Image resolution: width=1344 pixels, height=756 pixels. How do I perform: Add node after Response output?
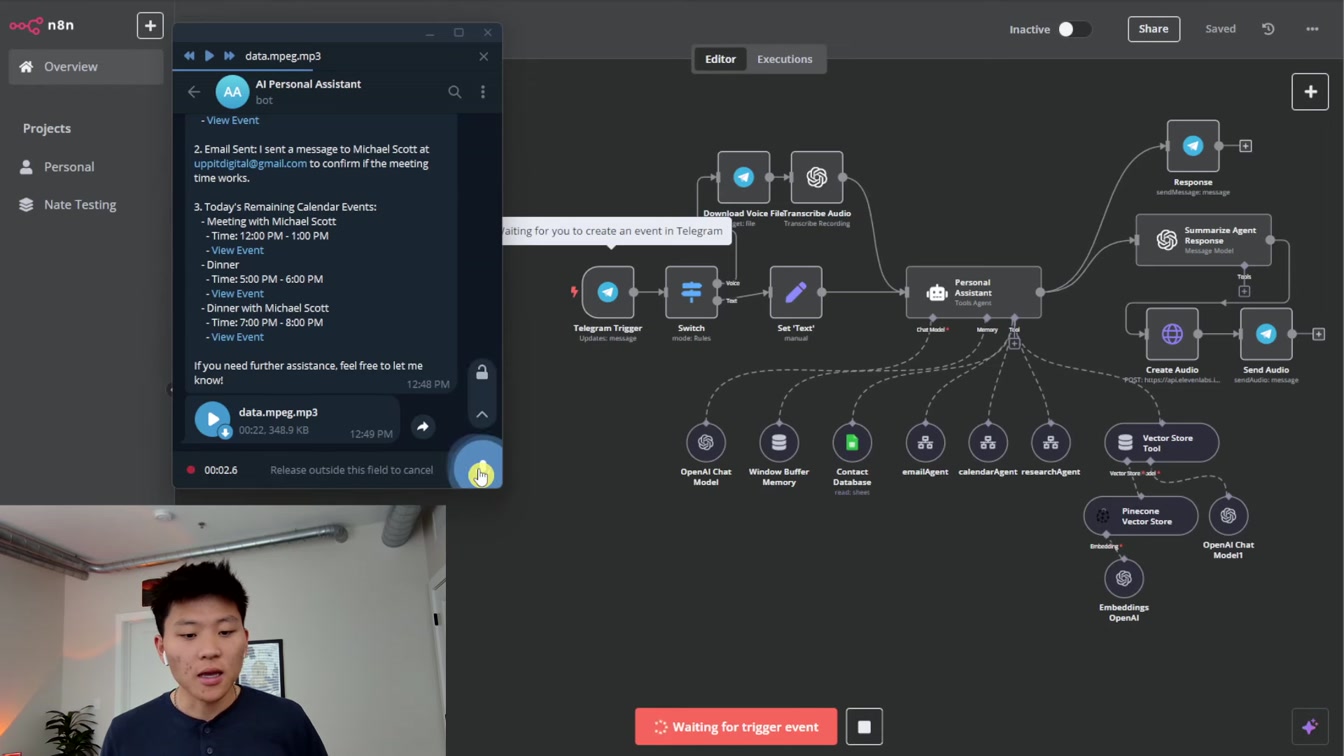[x=1245, y=146]
